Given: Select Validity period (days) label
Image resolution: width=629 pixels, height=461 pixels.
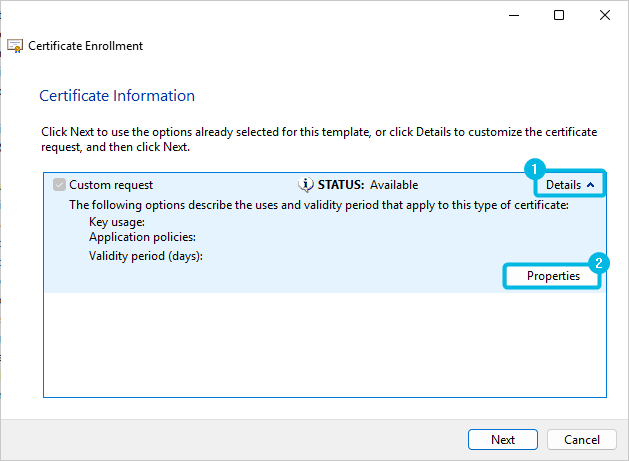Looking at the screenshot, I should tap(146, 256).
